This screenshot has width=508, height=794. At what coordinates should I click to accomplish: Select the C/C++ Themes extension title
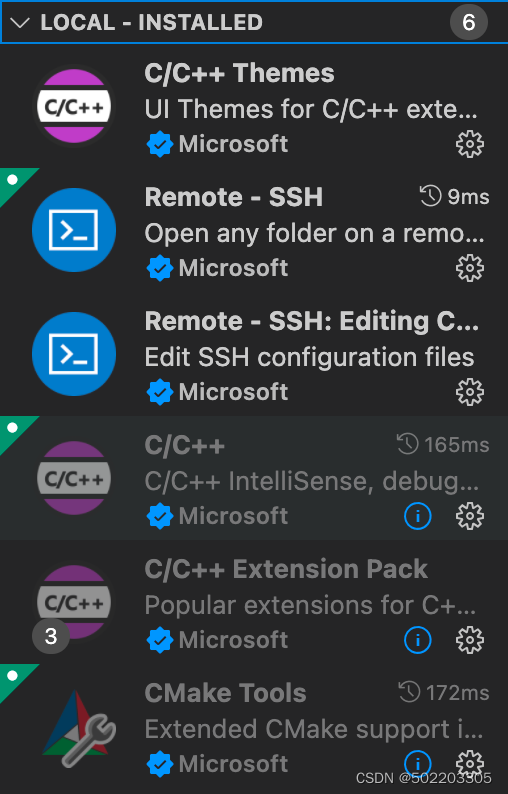[240, 73]
